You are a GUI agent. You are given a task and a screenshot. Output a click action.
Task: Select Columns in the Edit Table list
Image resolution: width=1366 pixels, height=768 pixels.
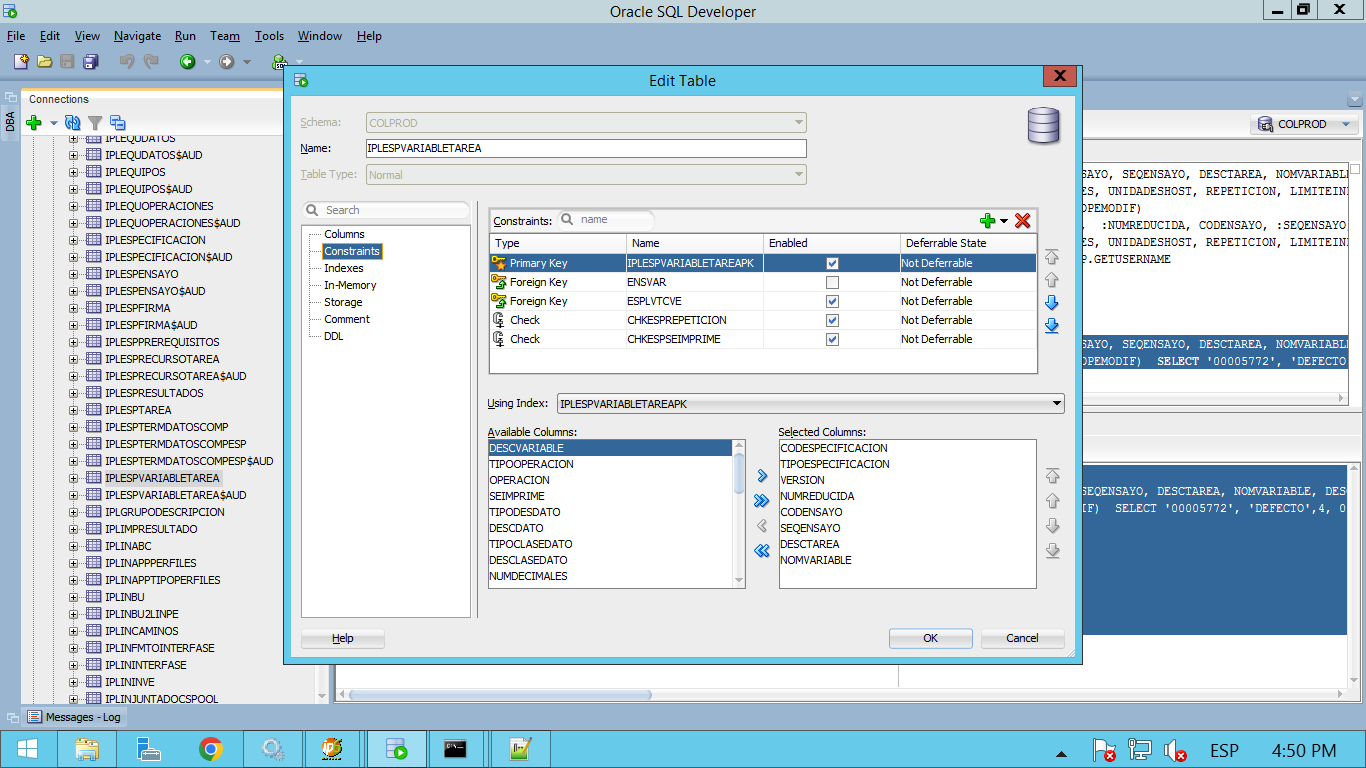click(344, 234)
